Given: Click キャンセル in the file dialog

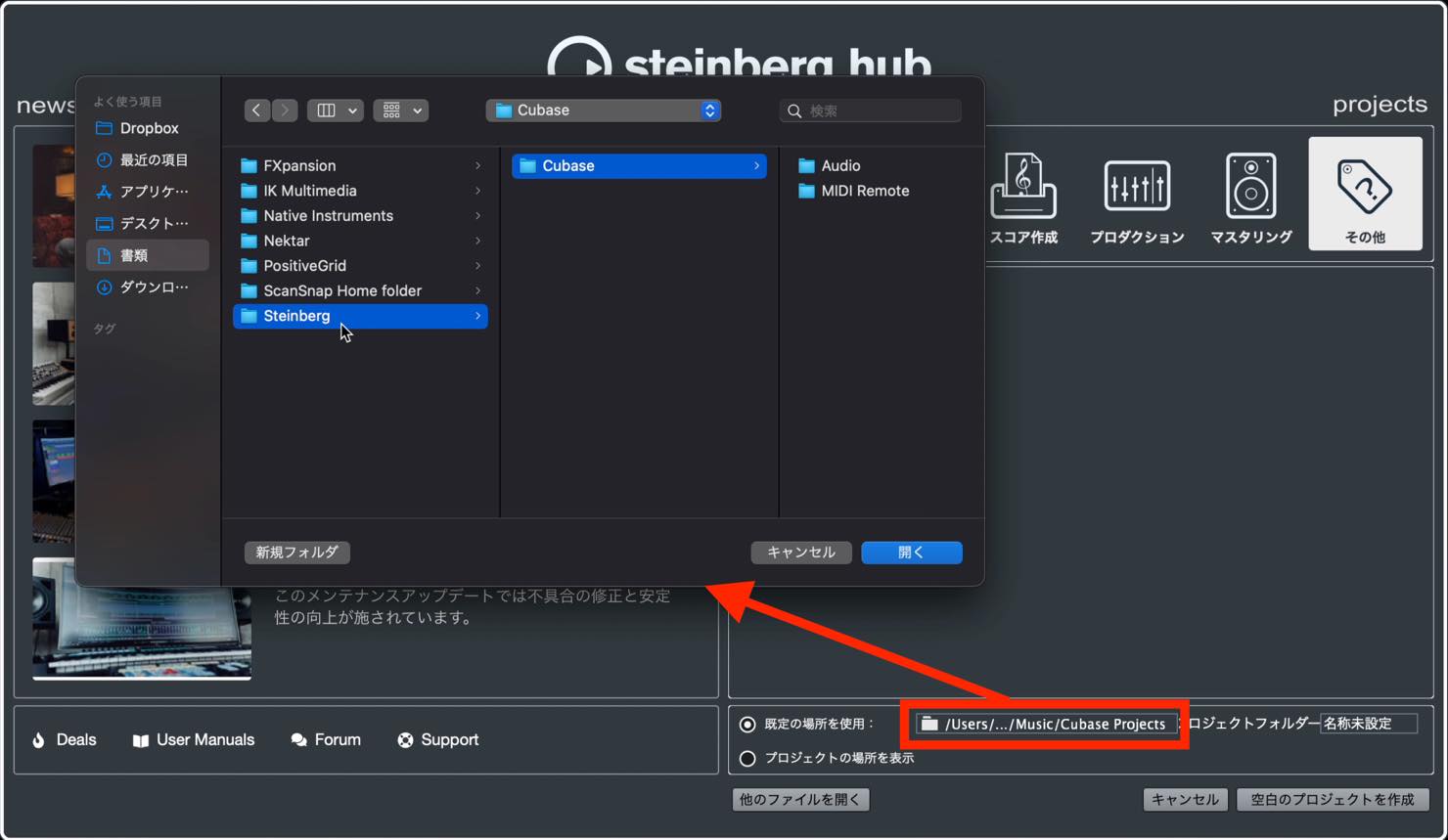Looking at the screenshot, I should (x=801, y=553).
